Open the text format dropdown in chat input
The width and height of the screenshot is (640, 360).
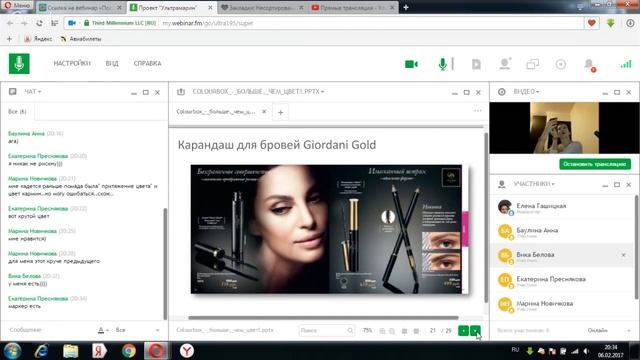(x=103, y=330)
